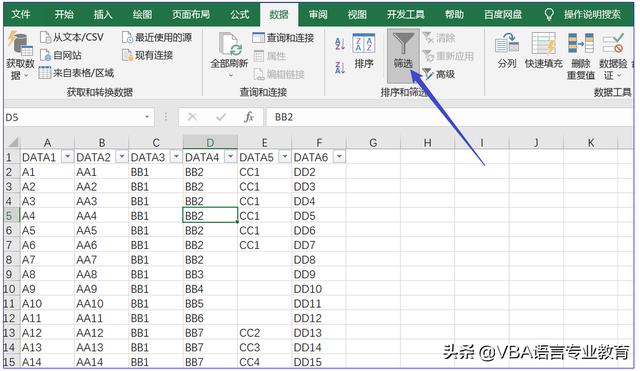The width and height of the screenshot is (640, 371).
Task: Import data 从文本/CSV
Action: tap(72, 38)
